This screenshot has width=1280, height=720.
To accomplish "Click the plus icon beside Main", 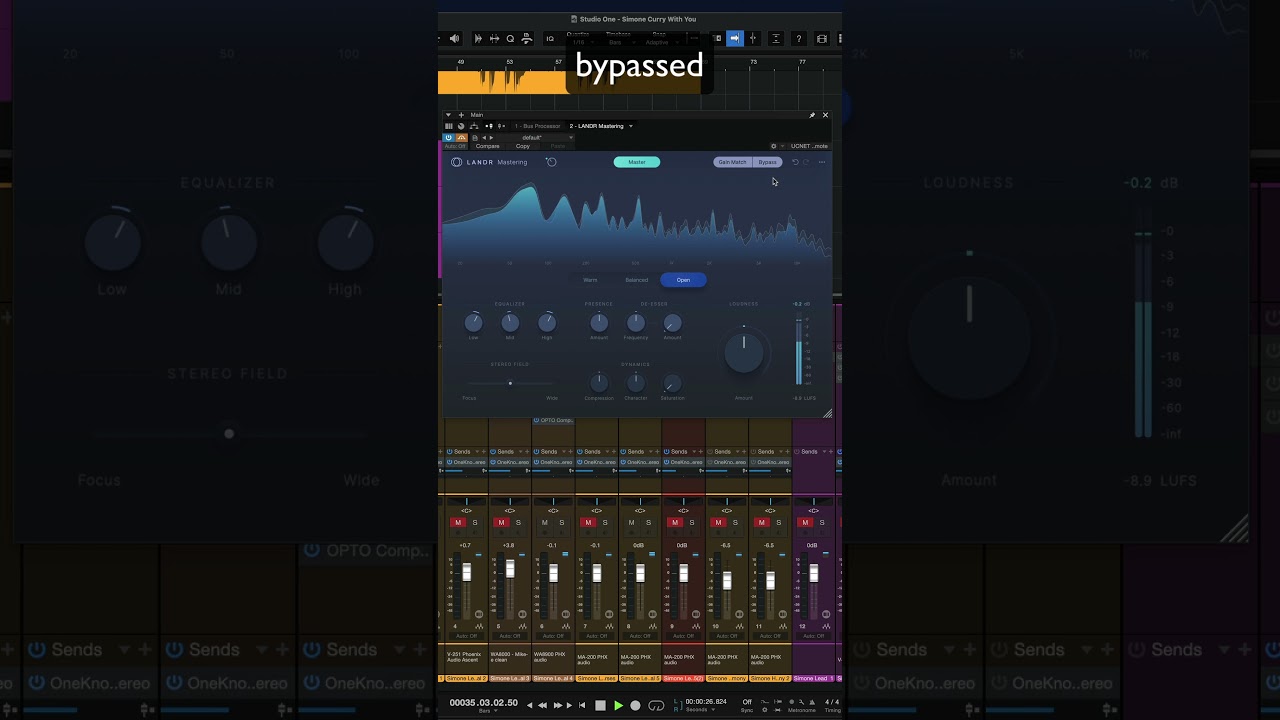I will tap(460, 115).
